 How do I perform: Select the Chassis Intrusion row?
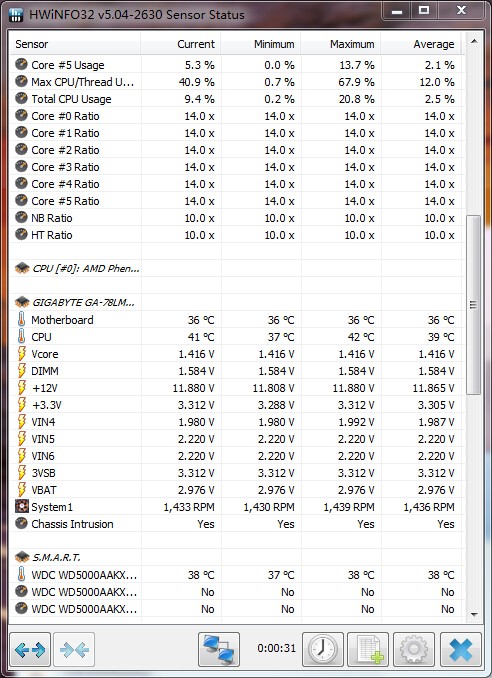236,524
